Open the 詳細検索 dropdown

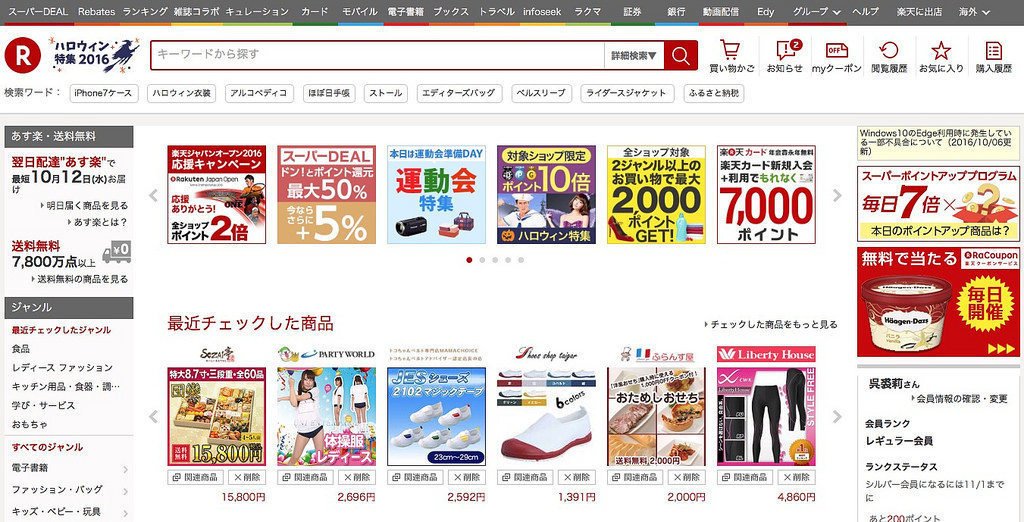point(633,56)
